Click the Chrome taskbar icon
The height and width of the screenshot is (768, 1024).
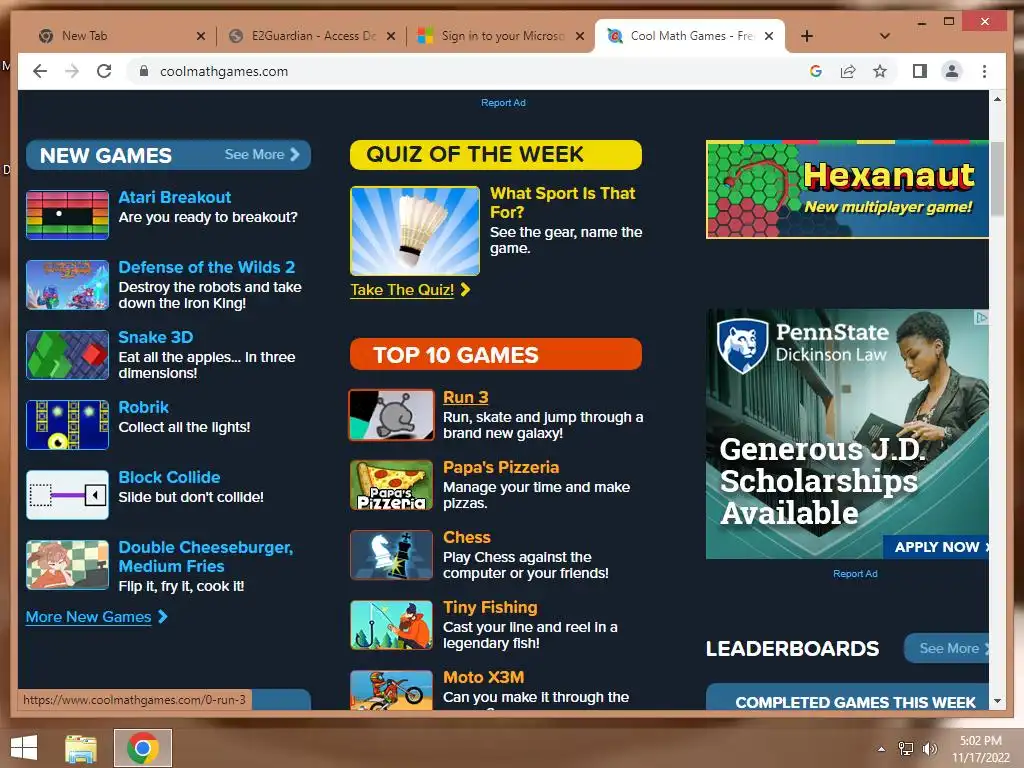143,748
